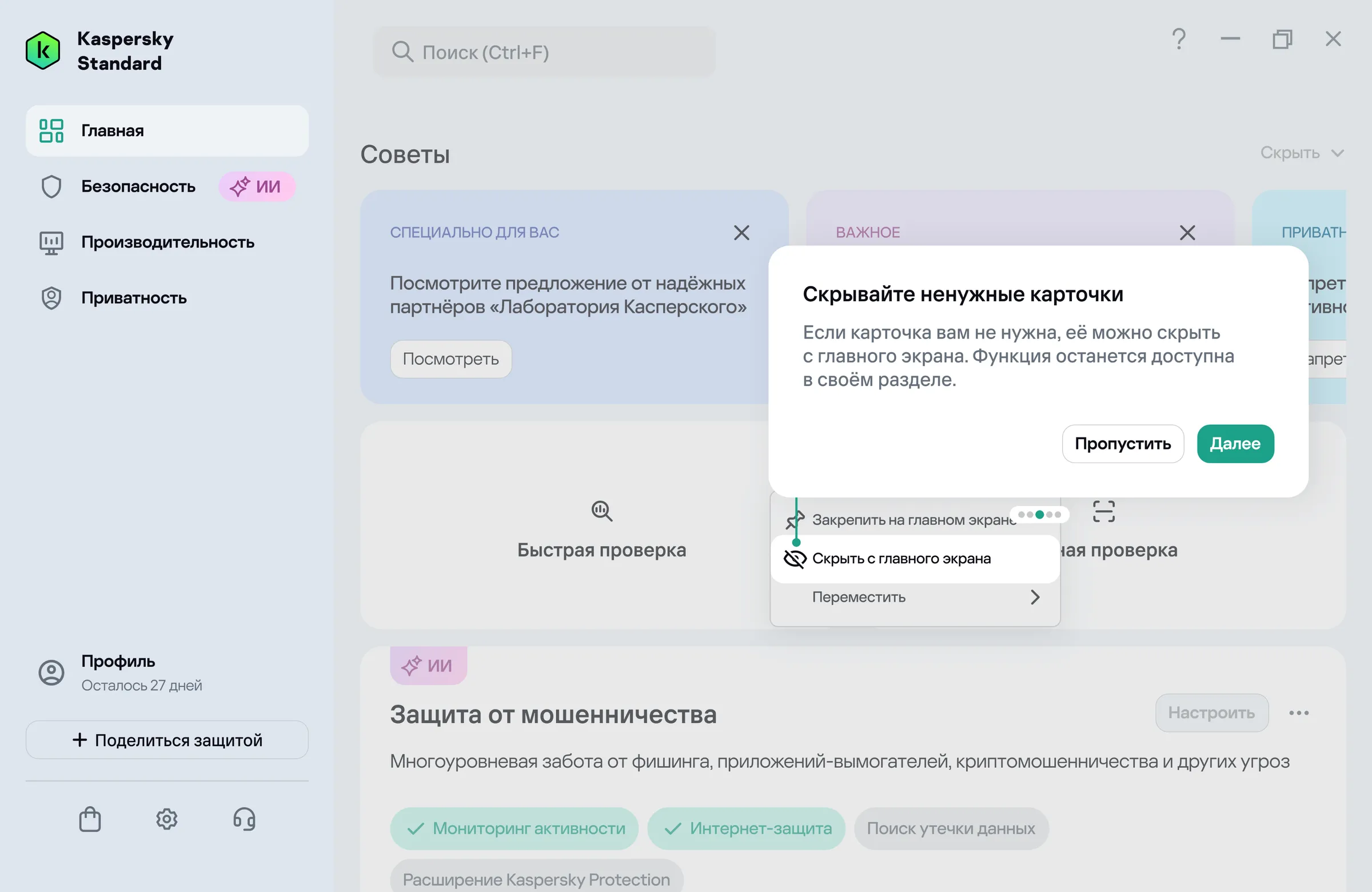Click the magnifier icon in search bar
The height and width of the screenshot is (892, 1372).
pyautogui.click(x=402, y=52)
